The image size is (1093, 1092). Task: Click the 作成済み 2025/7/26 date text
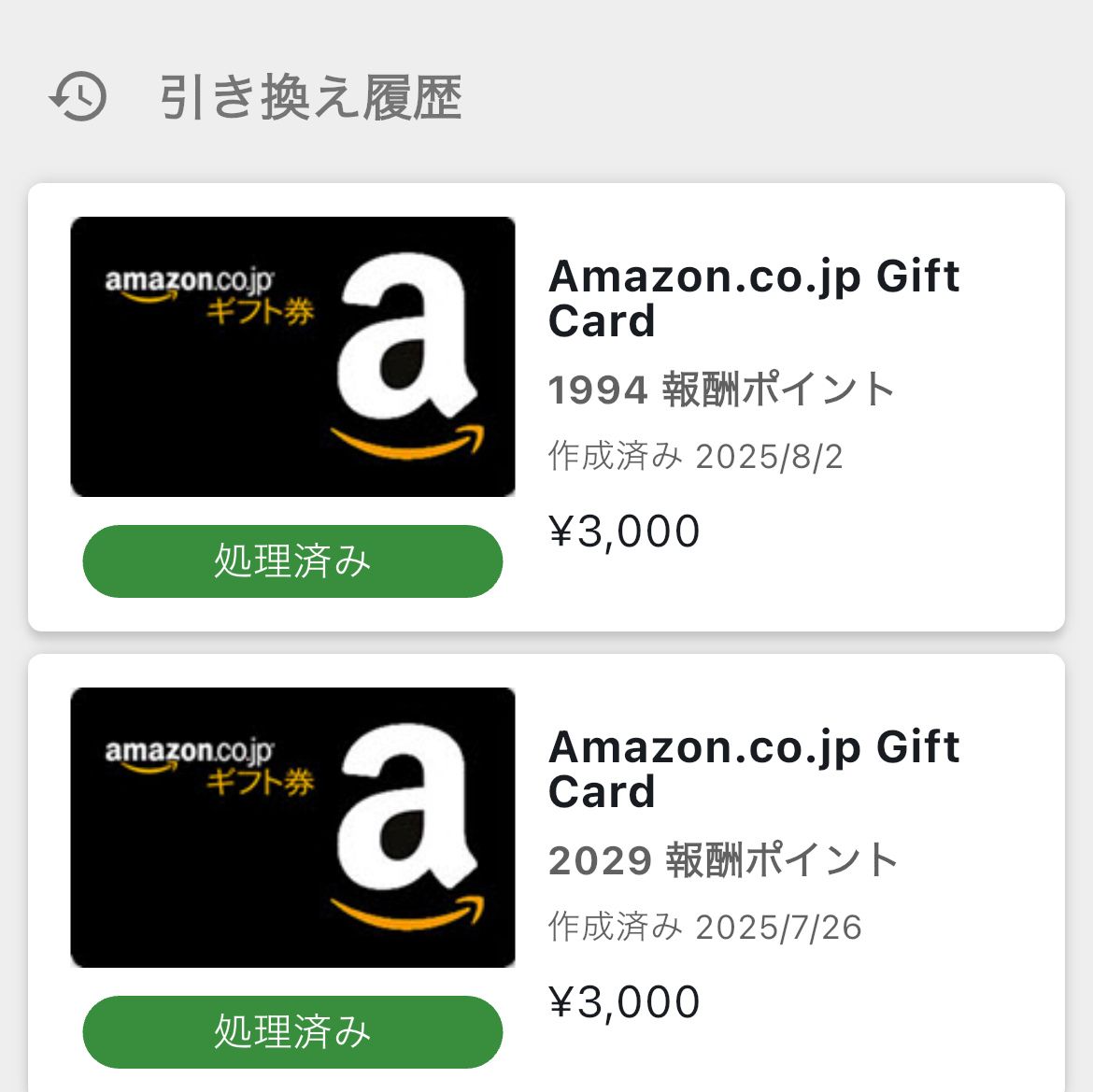pyautogui.click(x=704, y=928)
